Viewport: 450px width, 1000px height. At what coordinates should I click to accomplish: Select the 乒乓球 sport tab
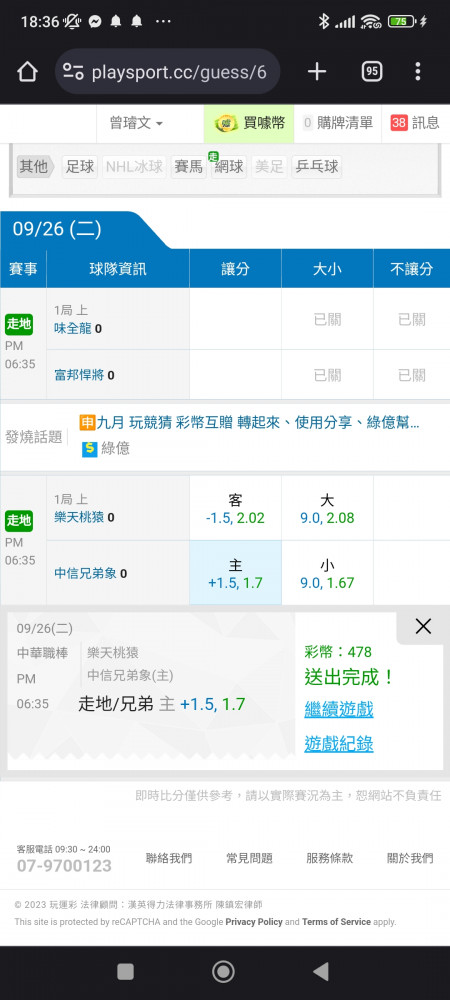pyautogui.click(x=316, y=167)
